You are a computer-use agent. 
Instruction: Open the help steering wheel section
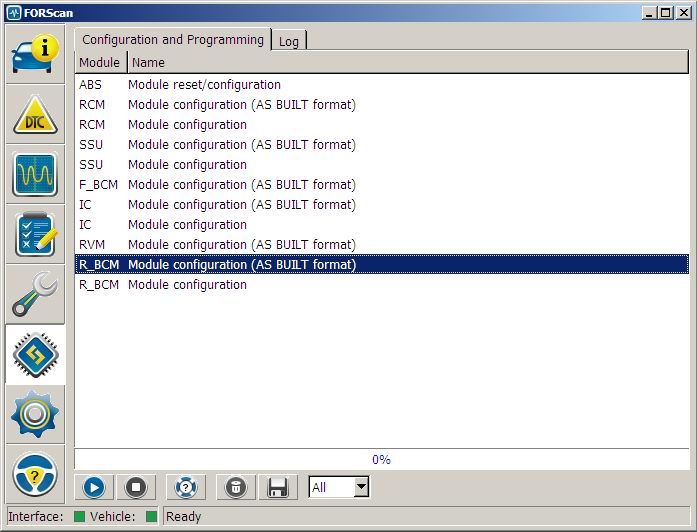tap(35, 474)
